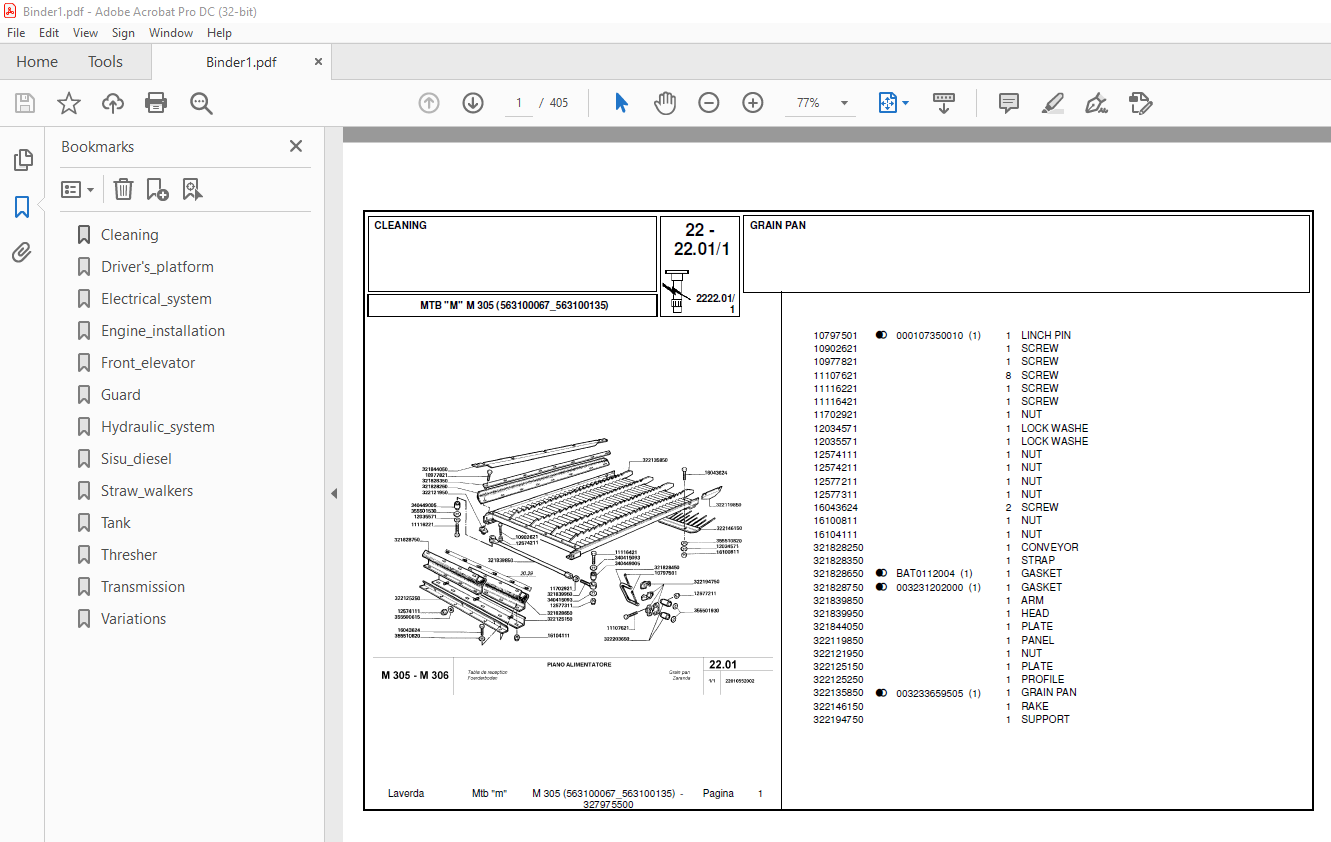The height and width of the screenshot is (842, 1331).
Task: Click the upload to cloud icon
Action: tap(113, 103)
